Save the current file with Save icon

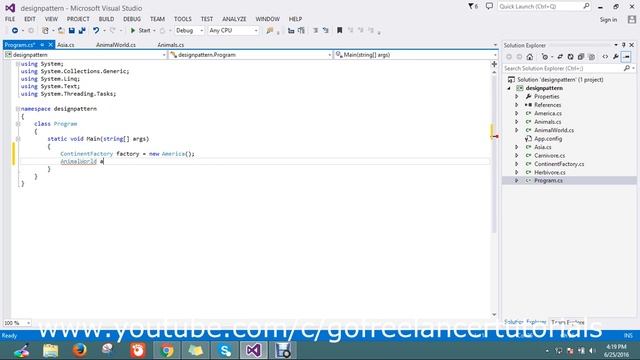[72, 31]
